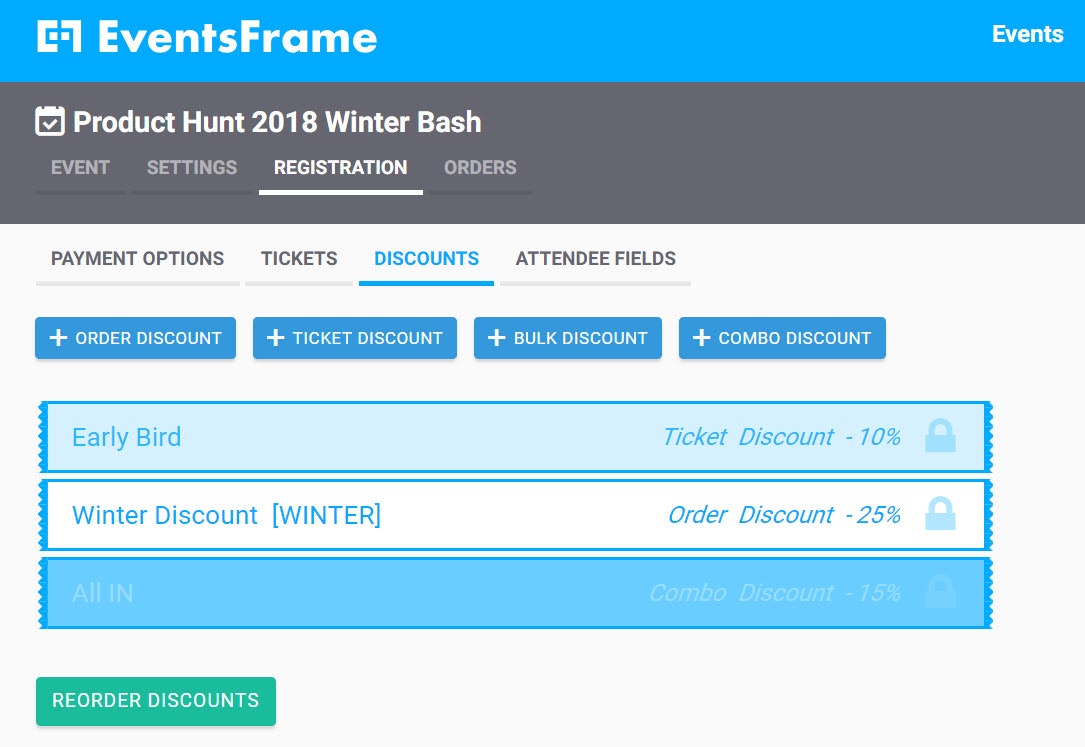Screen dimensions: 1085x747
Task: Switch to the TICKETS sub-tab
Action: coord(299,259)
